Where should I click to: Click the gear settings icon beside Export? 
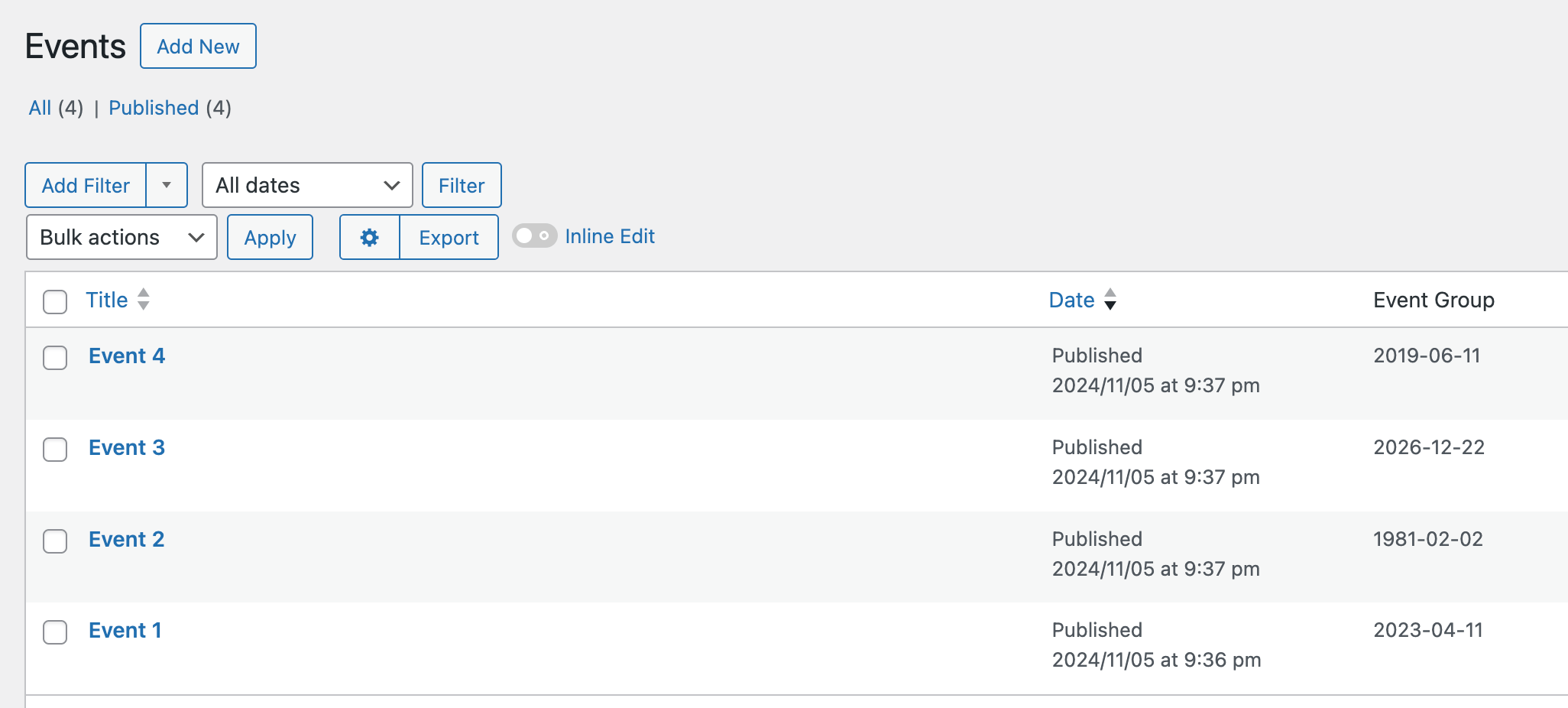370,238
